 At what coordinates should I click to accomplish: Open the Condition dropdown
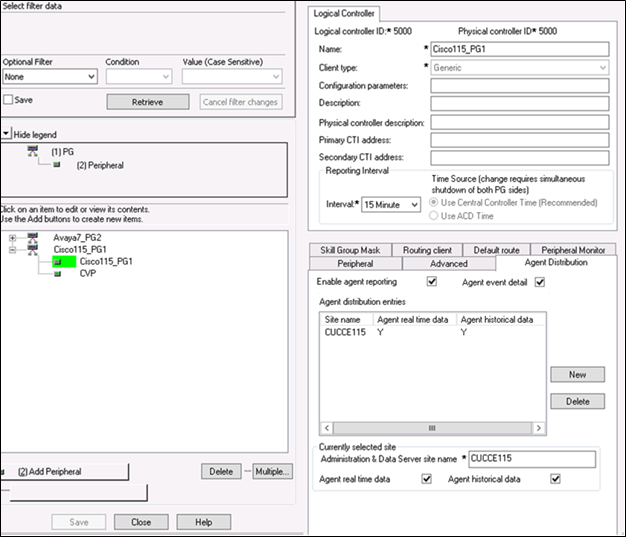[x=139, y=77]
